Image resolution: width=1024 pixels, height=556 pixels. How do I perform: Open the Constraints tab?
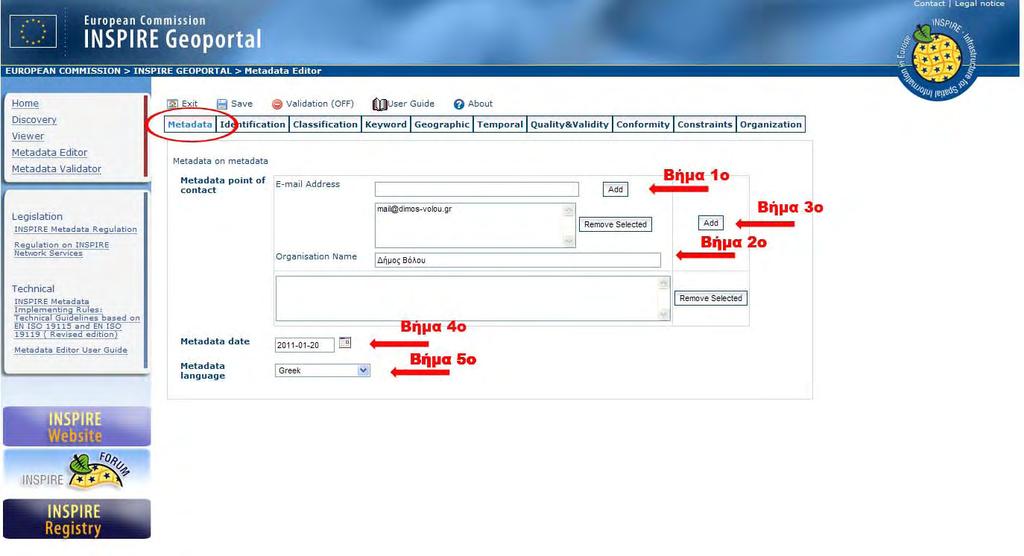point(705,124)
